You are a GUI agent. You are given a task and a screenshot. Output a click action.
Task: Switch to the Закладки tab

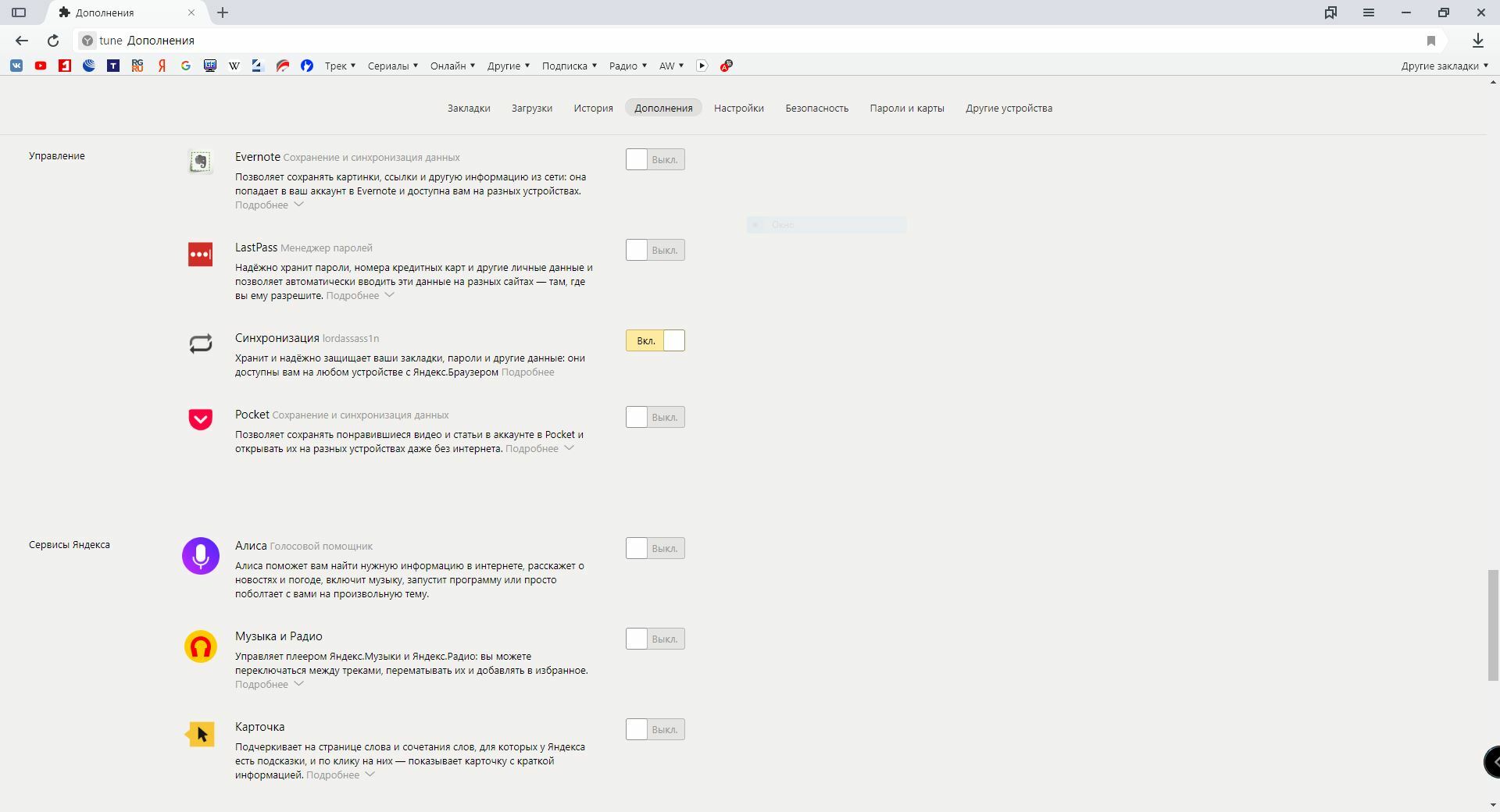[x=469, y=108]
